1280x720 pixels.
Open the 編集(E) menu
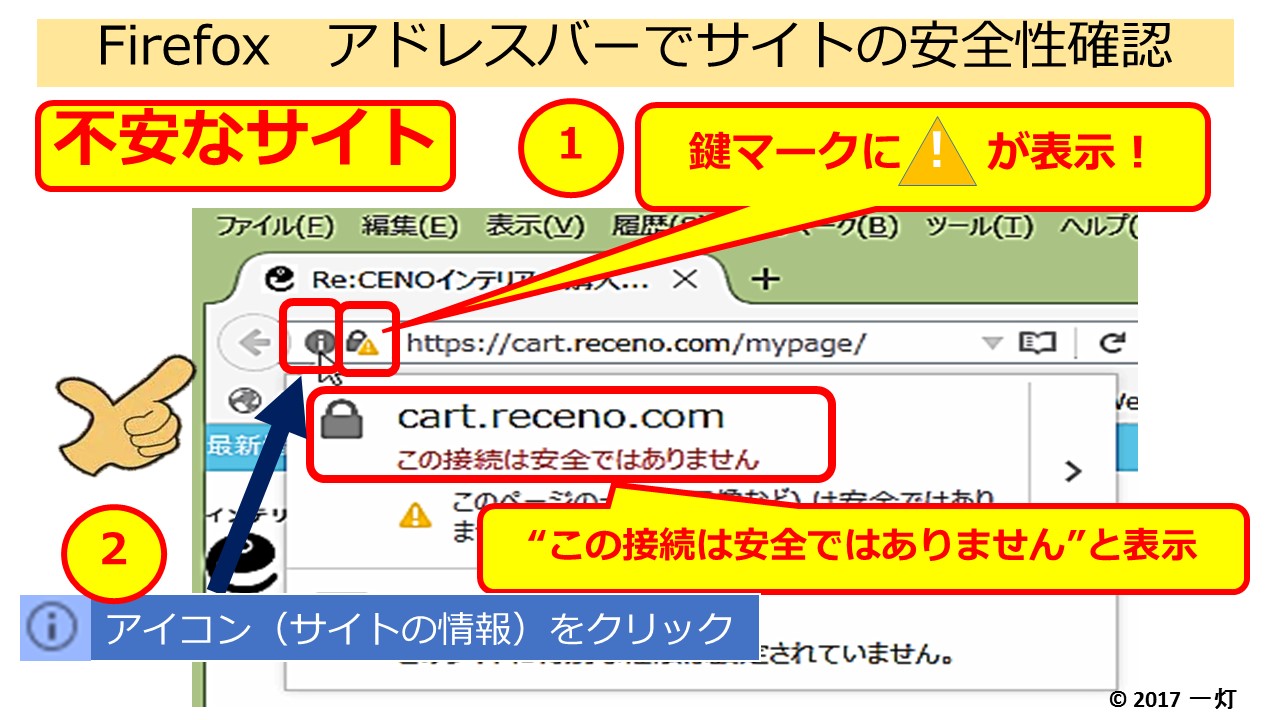[409, 227]
